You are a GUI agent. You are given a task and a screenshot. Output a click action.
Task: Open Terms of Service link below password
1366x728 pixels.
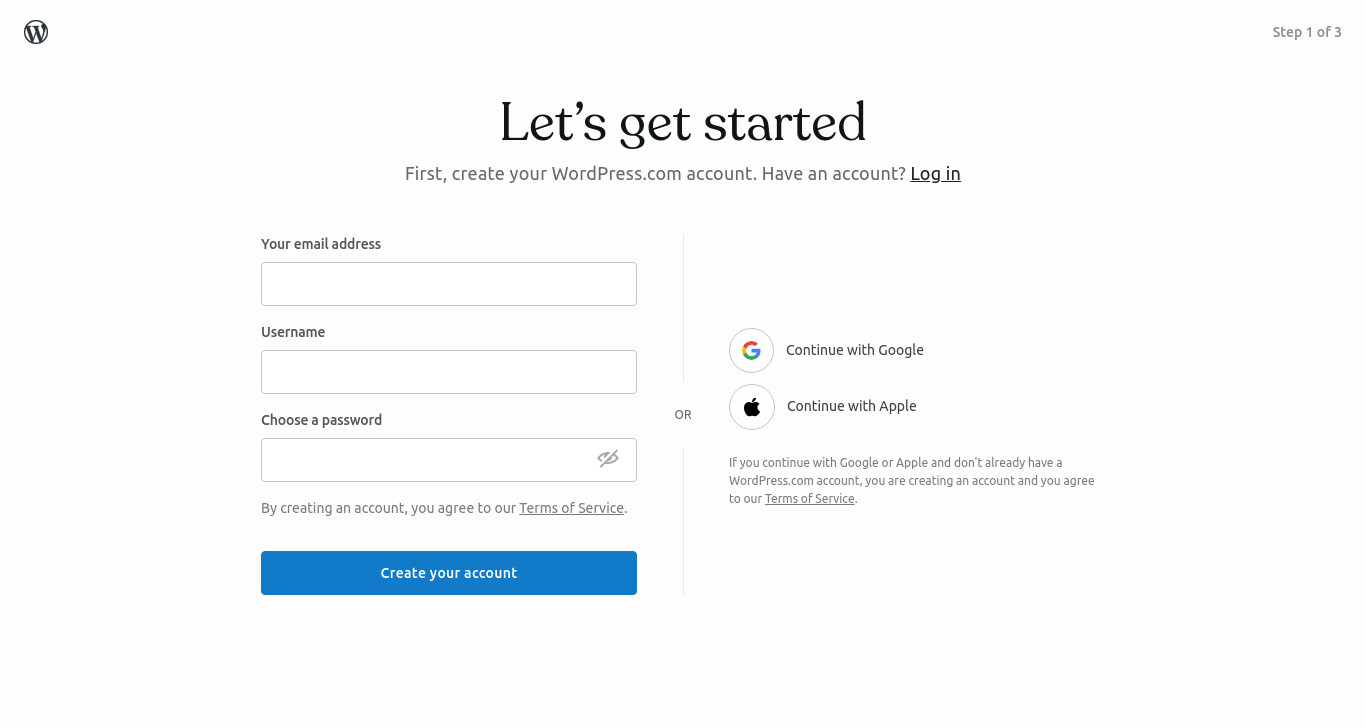[572, 508]
